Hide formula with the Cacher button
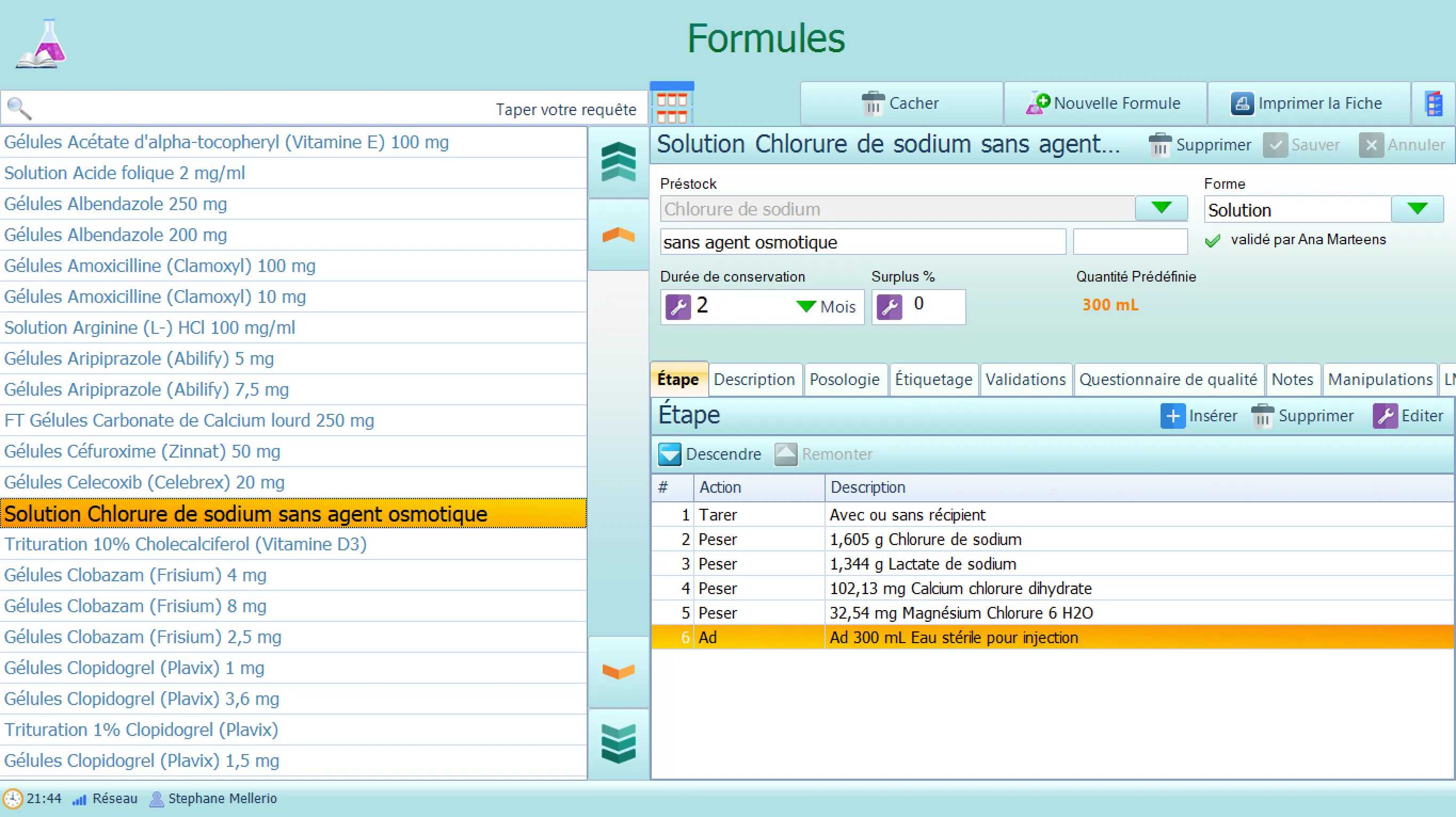 click(x=901, y=103)
